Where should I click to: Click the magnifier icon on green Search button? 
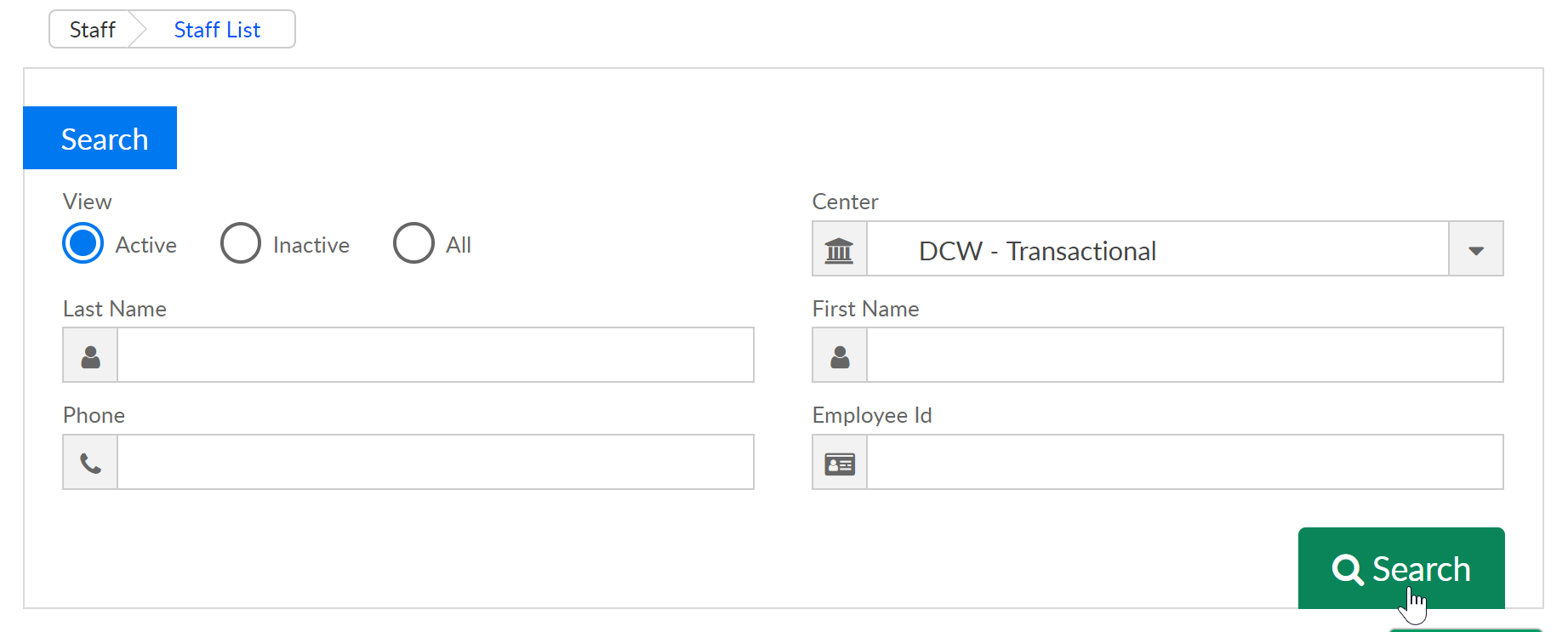pyautogui.click(x=1348, y=569)
